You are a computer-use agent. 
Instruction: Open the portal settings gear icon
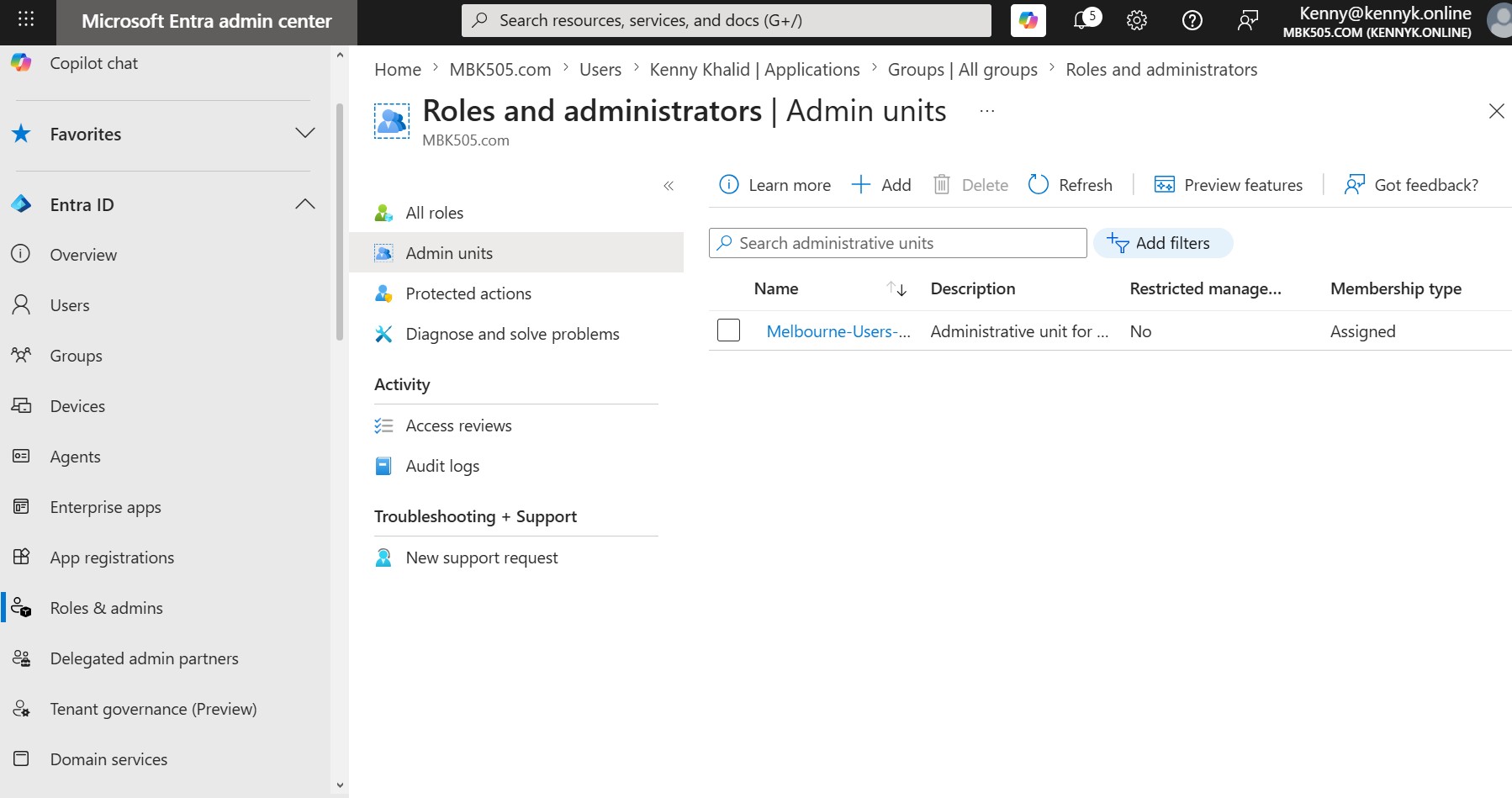[x=1137, y=20]
